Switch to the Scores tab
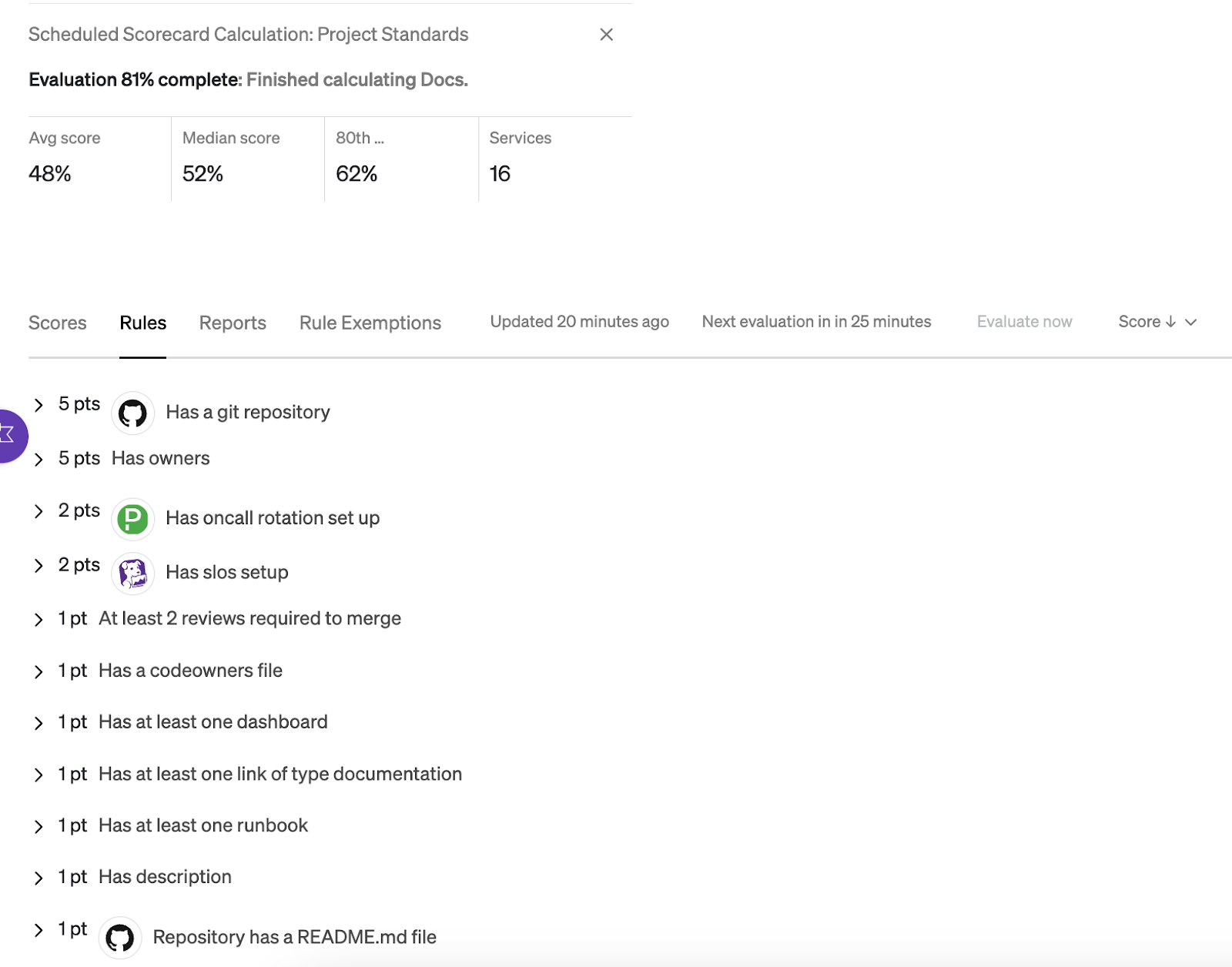The image size is (1232, 967). tap(58, 323)
